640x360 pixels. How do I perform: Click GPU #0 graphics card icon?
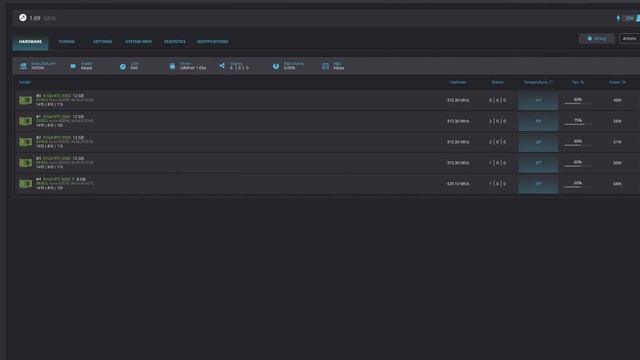coord(26,100)
